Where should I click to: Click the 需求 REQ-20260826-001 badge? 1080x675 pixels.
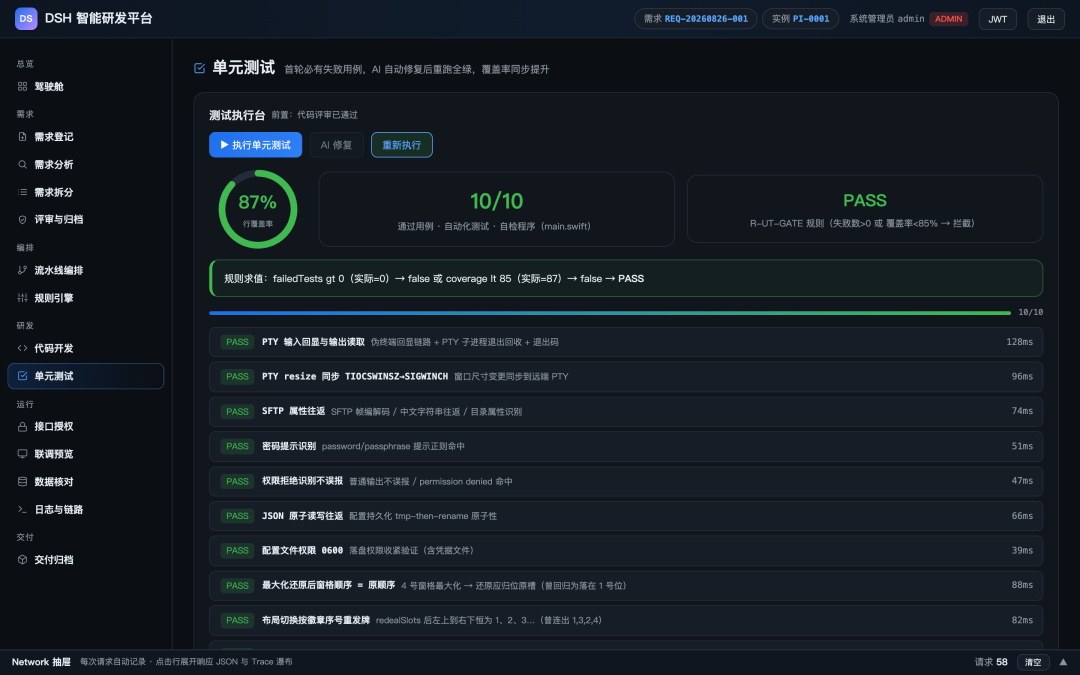[696, 19]
